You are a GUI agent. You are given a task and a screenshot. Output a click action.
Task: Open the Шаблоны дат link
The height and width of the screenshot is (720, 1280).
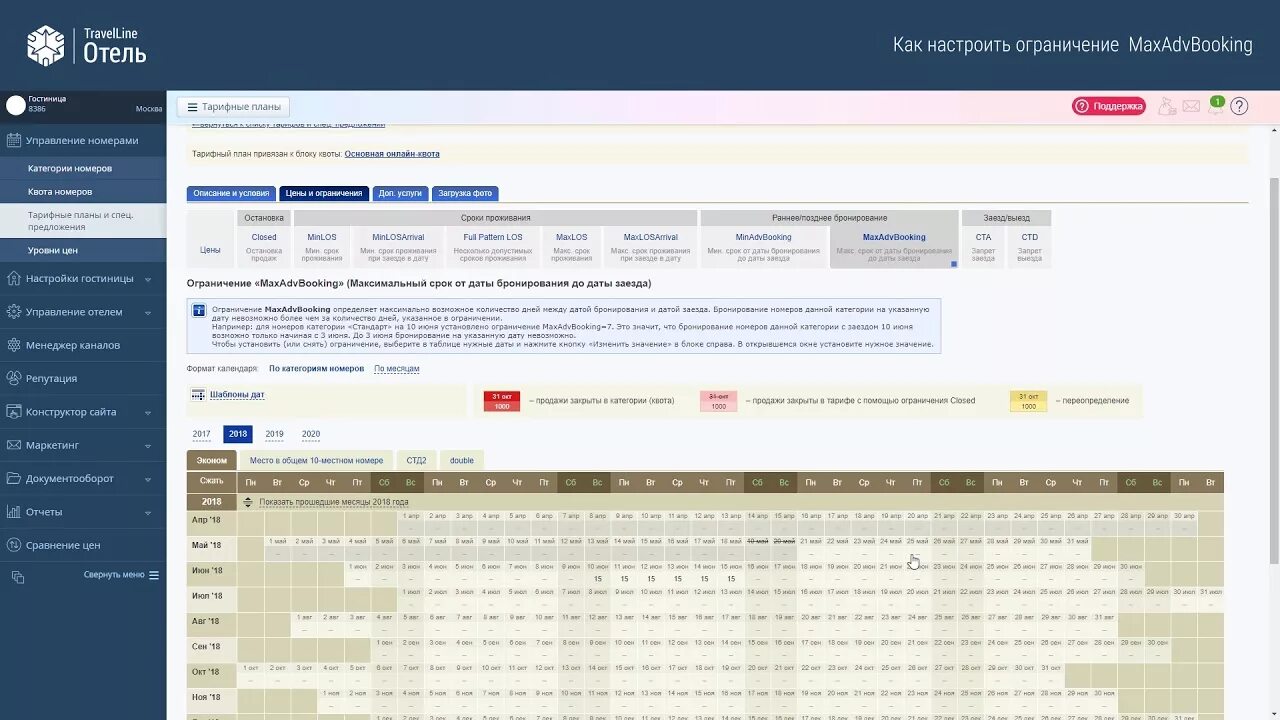click(x=237, y=395)
